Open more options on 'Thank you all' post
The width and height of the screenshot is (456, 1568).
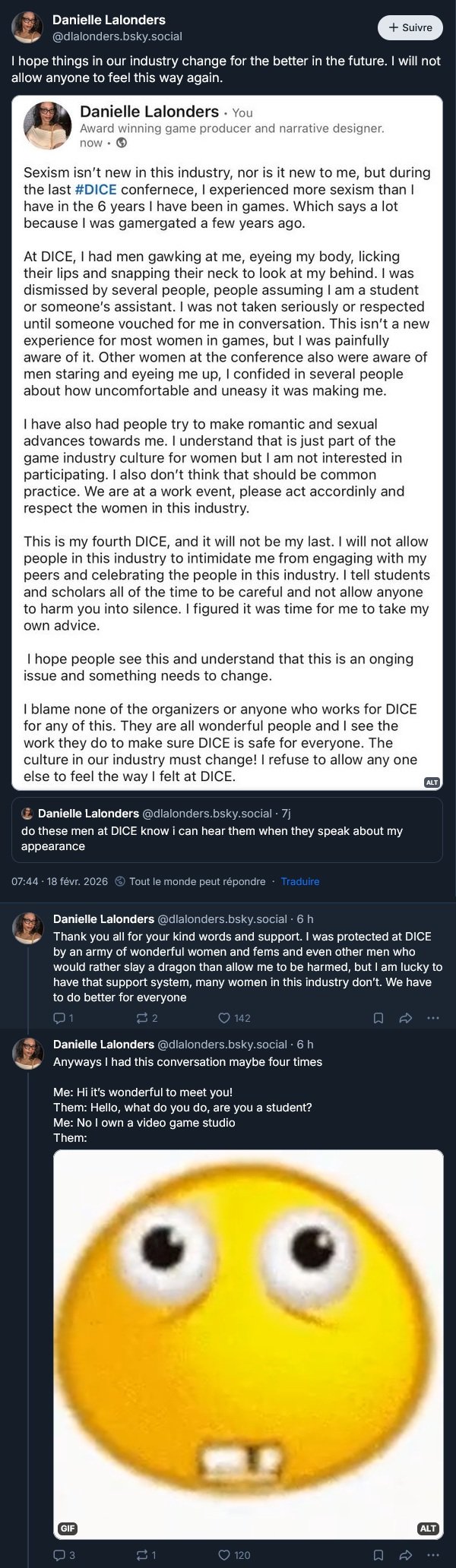pyautogui.click(x=433, y=1018)
